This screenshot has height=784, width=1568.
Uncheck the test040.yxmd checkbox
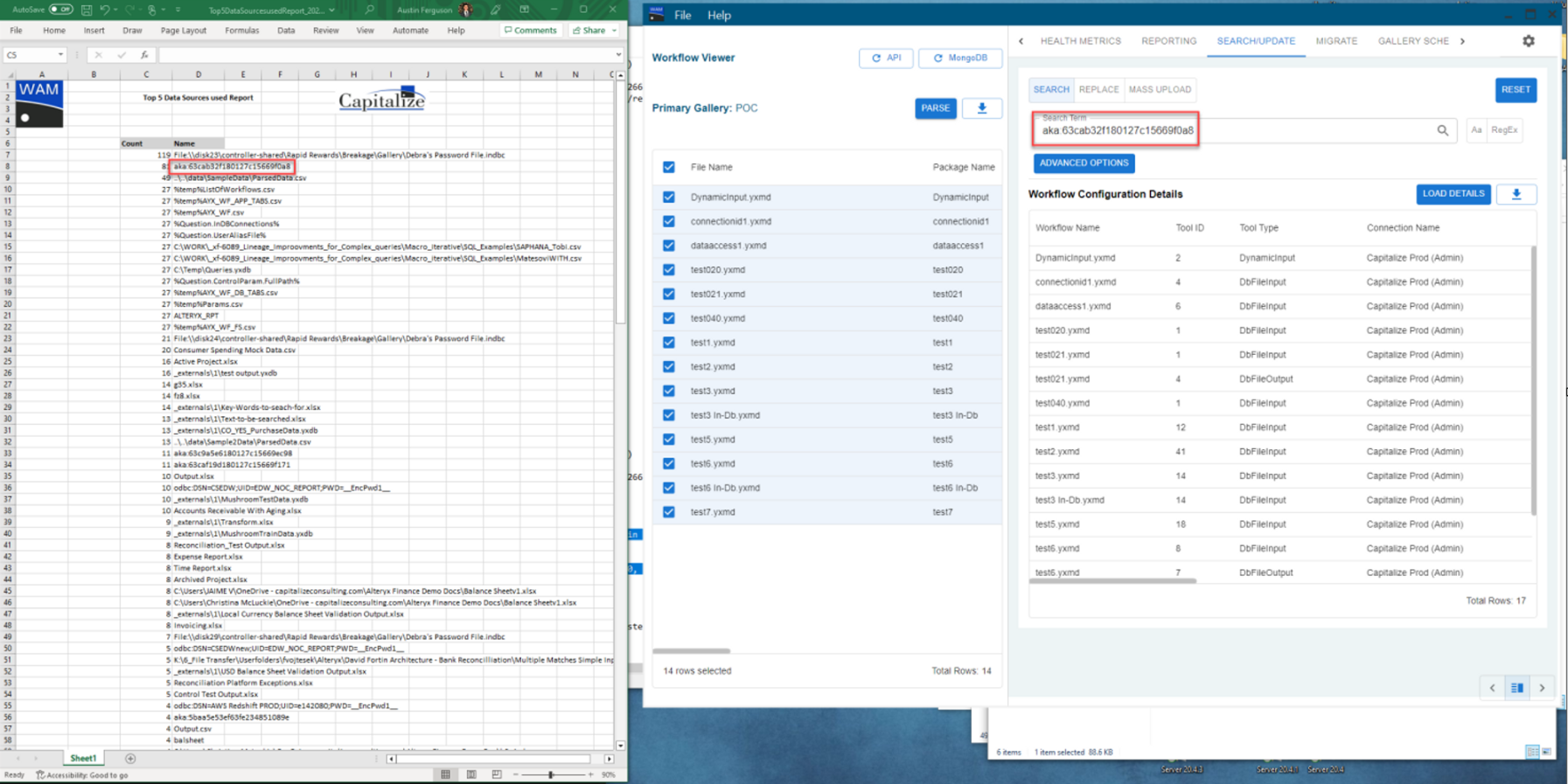669,318
